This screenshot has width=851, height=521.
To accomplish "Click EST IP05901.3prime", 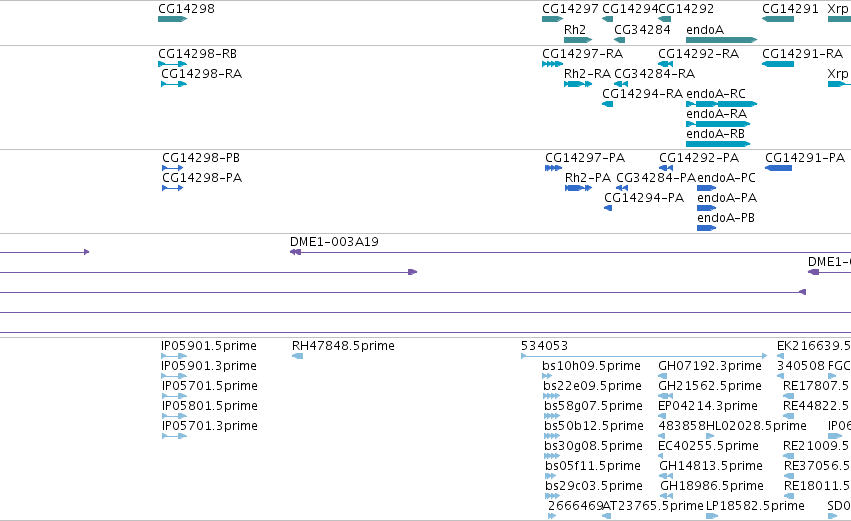I will point(174,376).
